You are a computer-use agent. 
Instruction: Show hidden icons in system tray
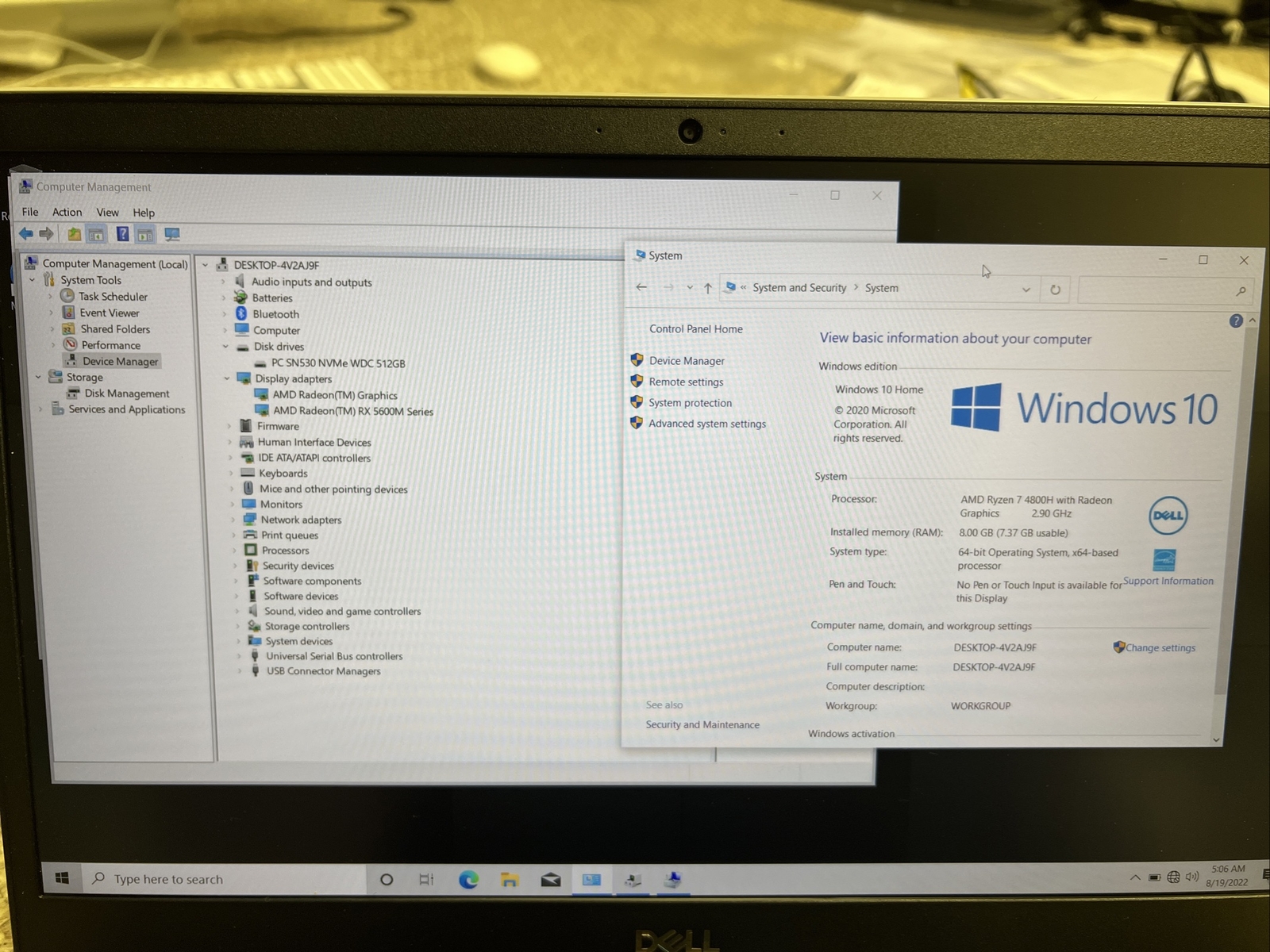coord(1135,877)
